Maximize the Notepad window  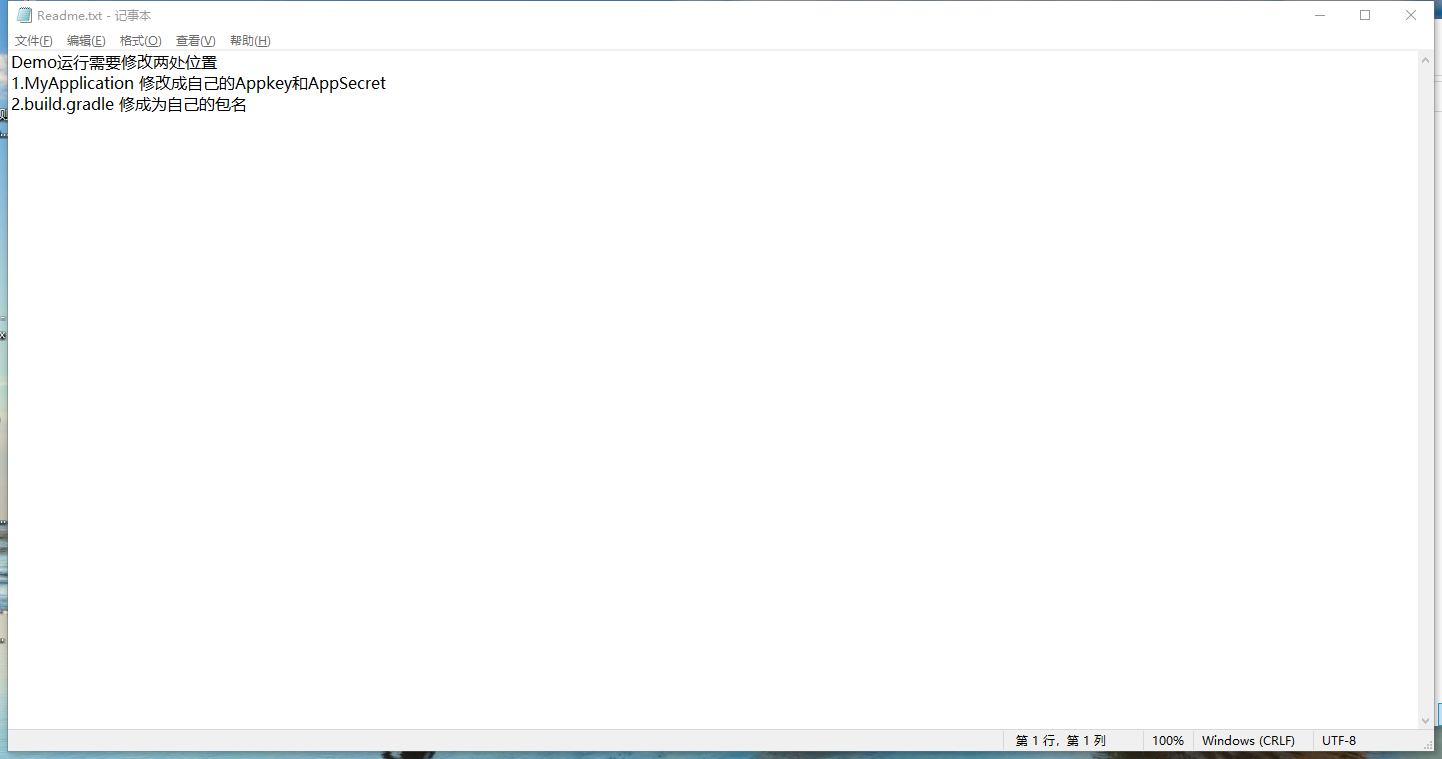pyautogui.click(x=1365, y=15)
